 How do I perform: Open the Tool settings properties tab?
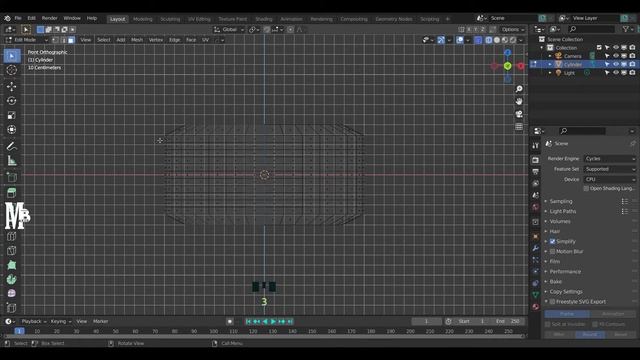[536, 146]
